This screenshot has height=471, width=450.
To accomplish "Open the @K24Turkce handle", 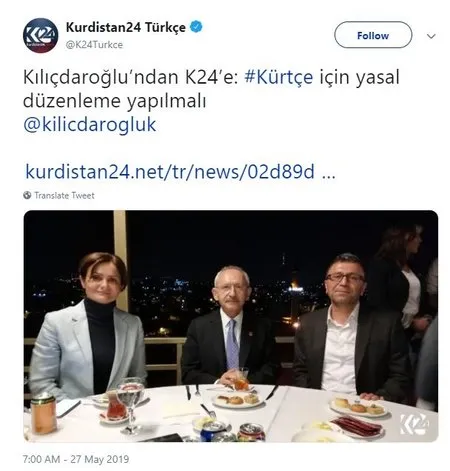I will point(94,45).
